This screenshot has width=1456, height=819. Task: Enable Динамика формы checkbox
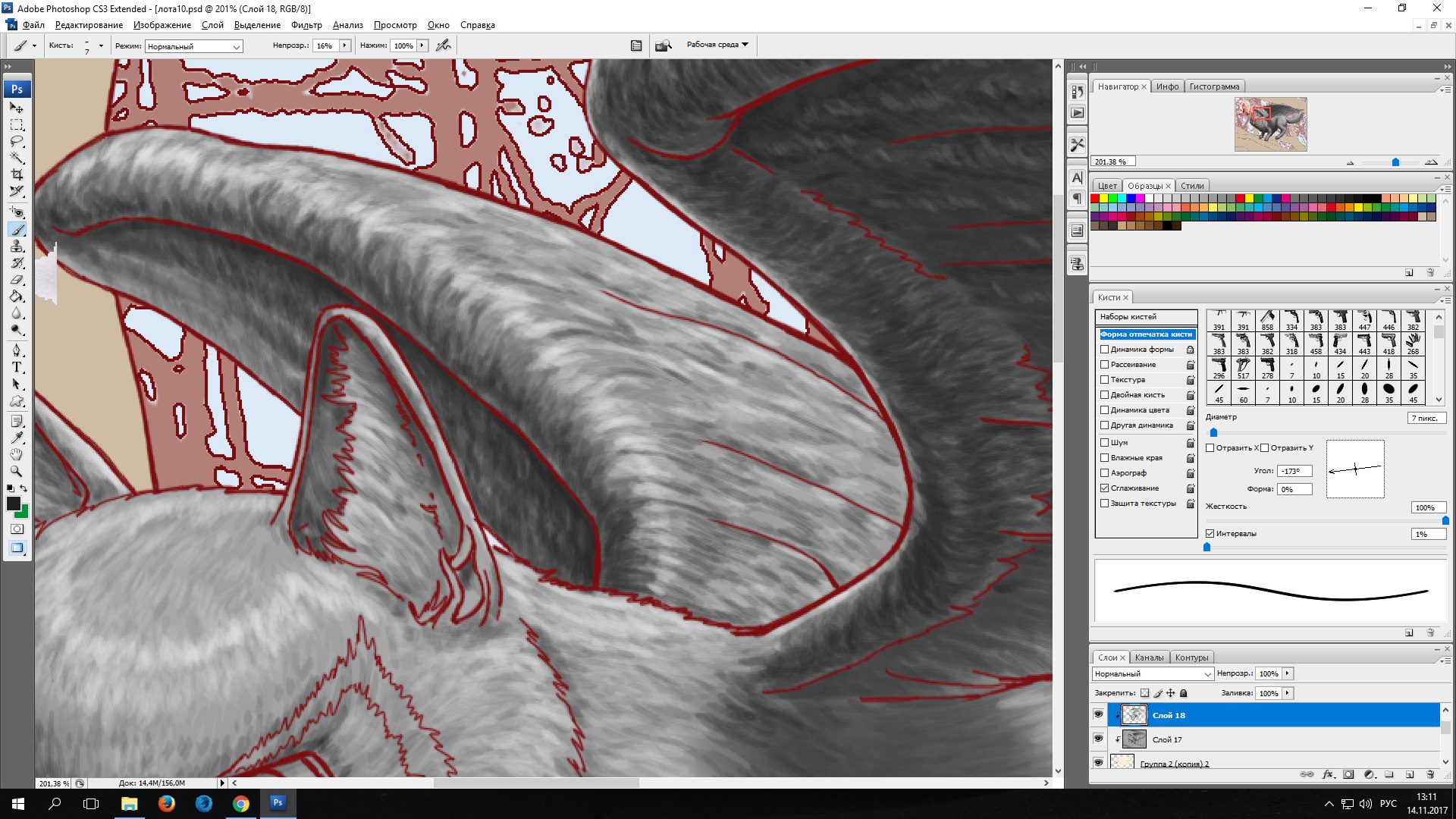1104,350
